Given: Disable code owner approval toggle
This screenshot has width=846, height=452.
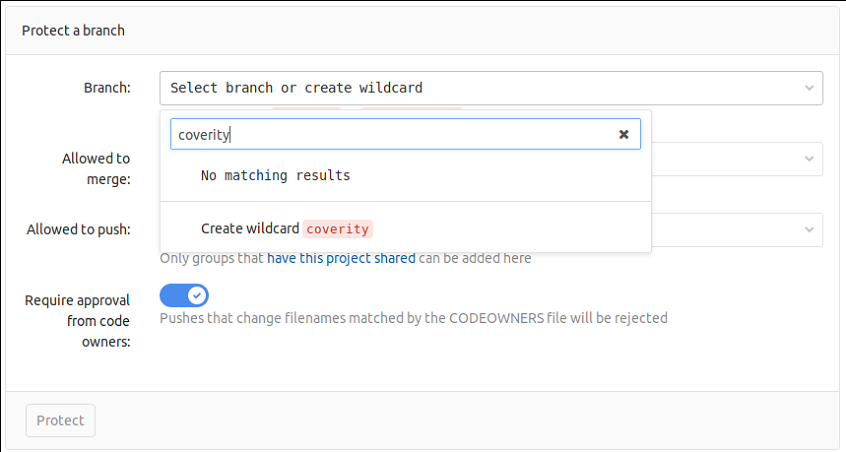Looking at the screenshot, I should (184, 295).
